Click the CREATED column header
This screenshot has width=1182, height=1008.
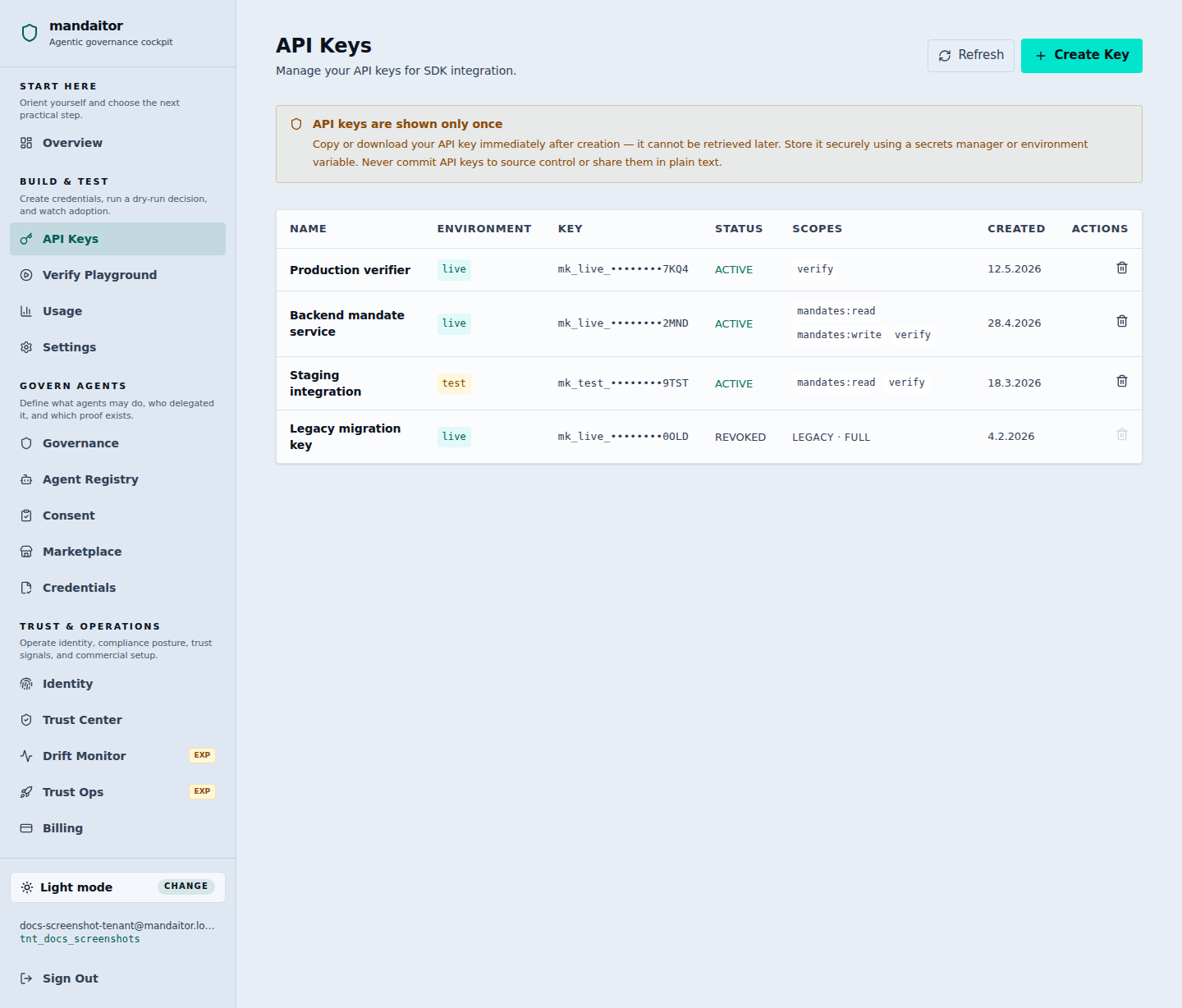1016,229
